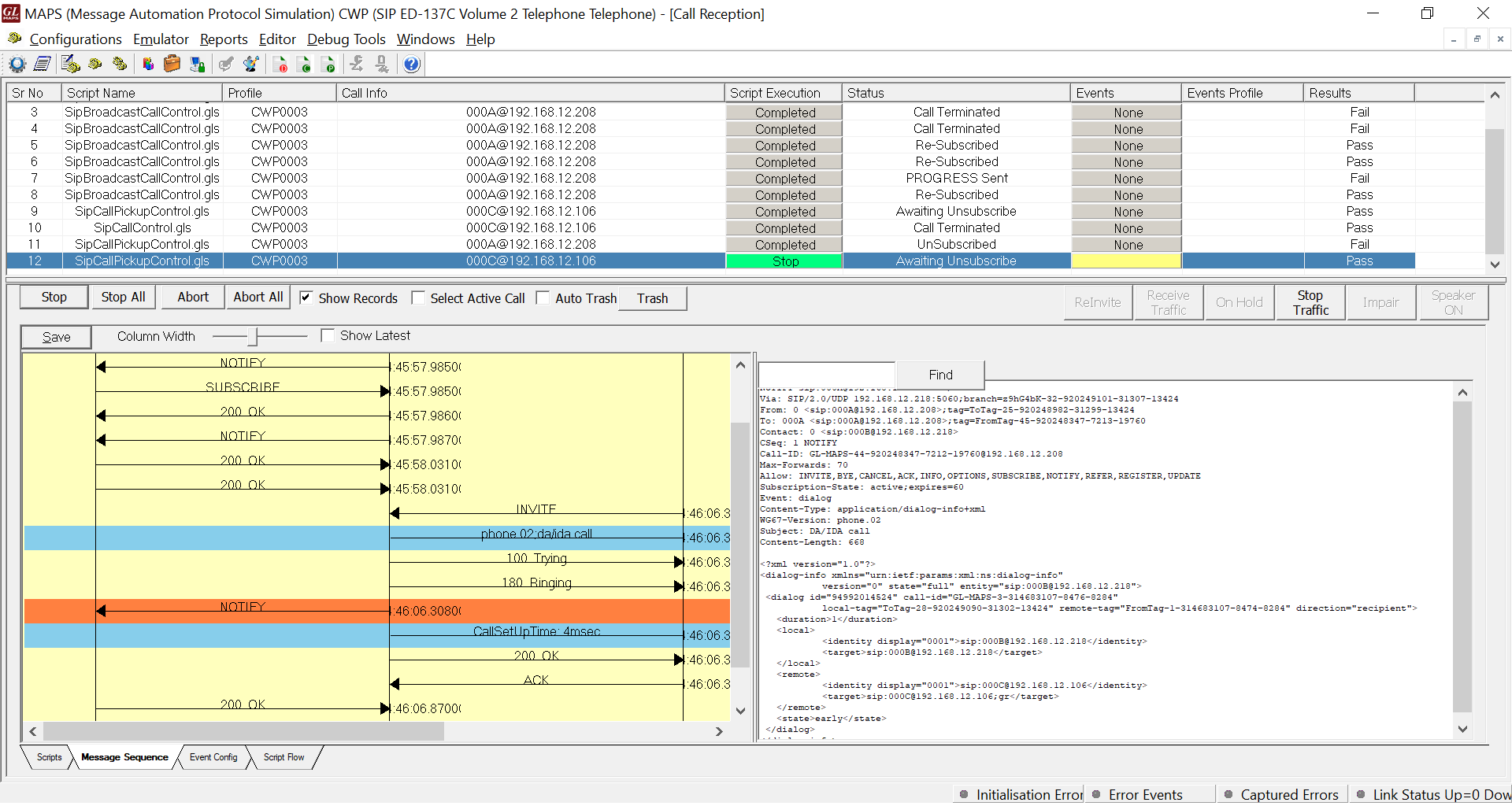The height and width of the screenshot is (806, 1512).
Task: Click the Stop button below the table
Action: [x=54, y=297]
